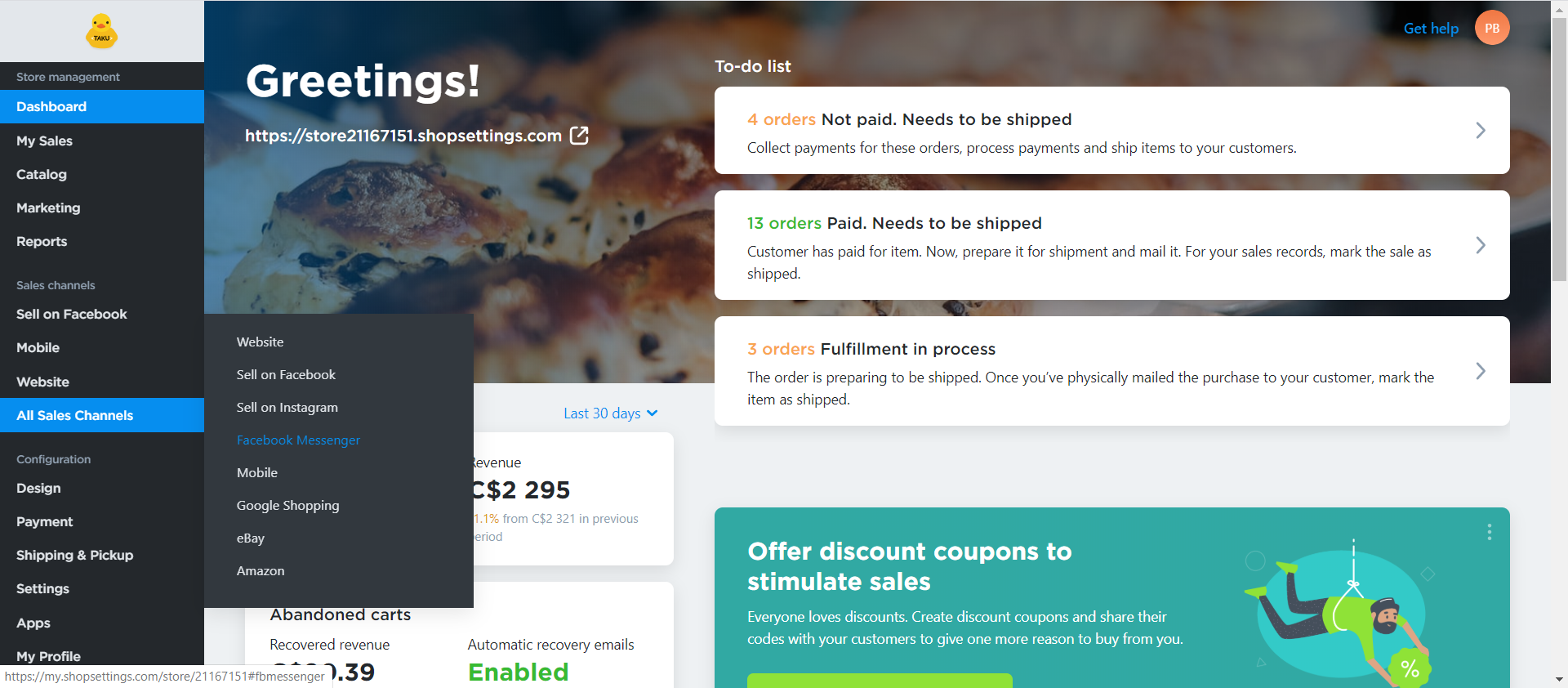
Task: Open Amazon sales channel
Action: tap(261, 570)
